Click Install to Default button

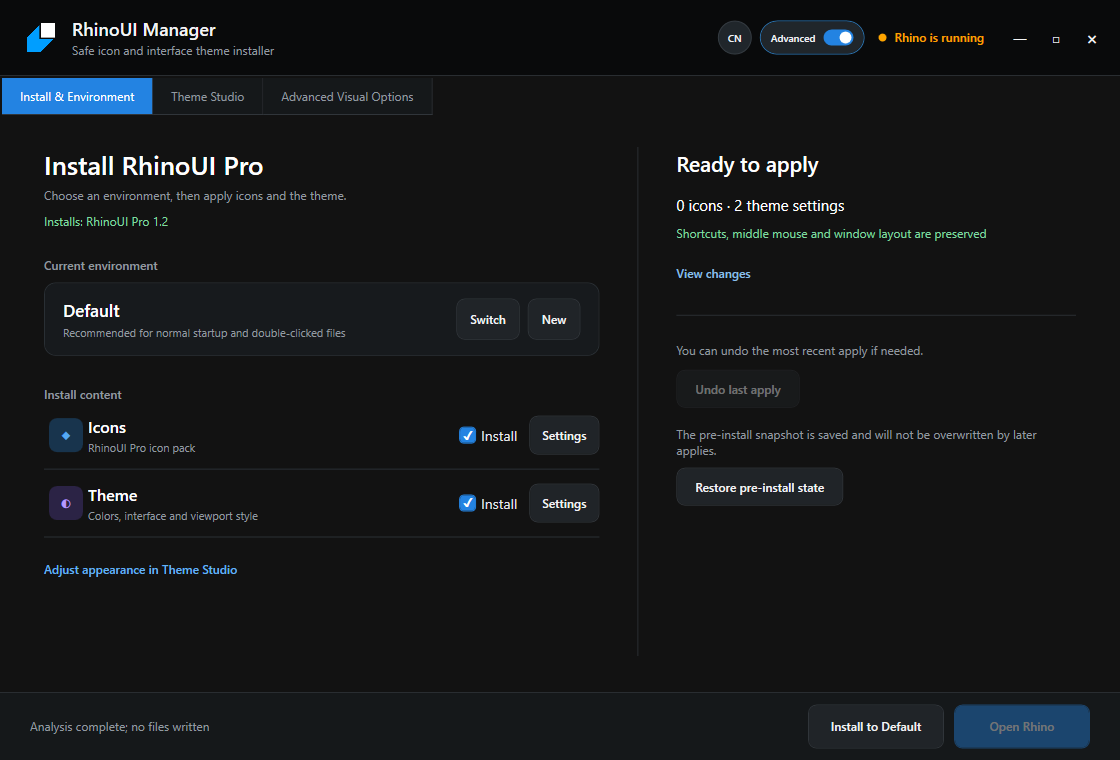(876, 726)
